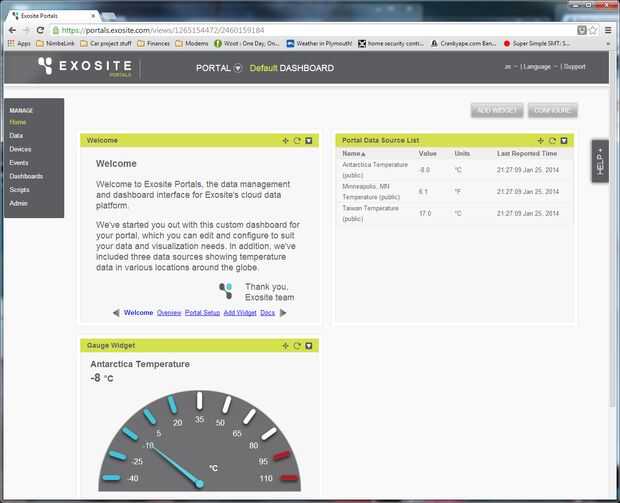The image size is (620, 503).
Task: Click the Portal Setup link
Action: (202, 313)
